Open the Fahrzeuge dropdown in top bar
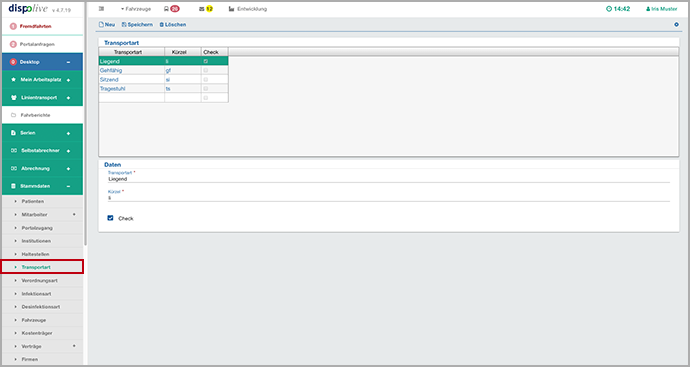690x367 pixels. click(x=136, y=9)
